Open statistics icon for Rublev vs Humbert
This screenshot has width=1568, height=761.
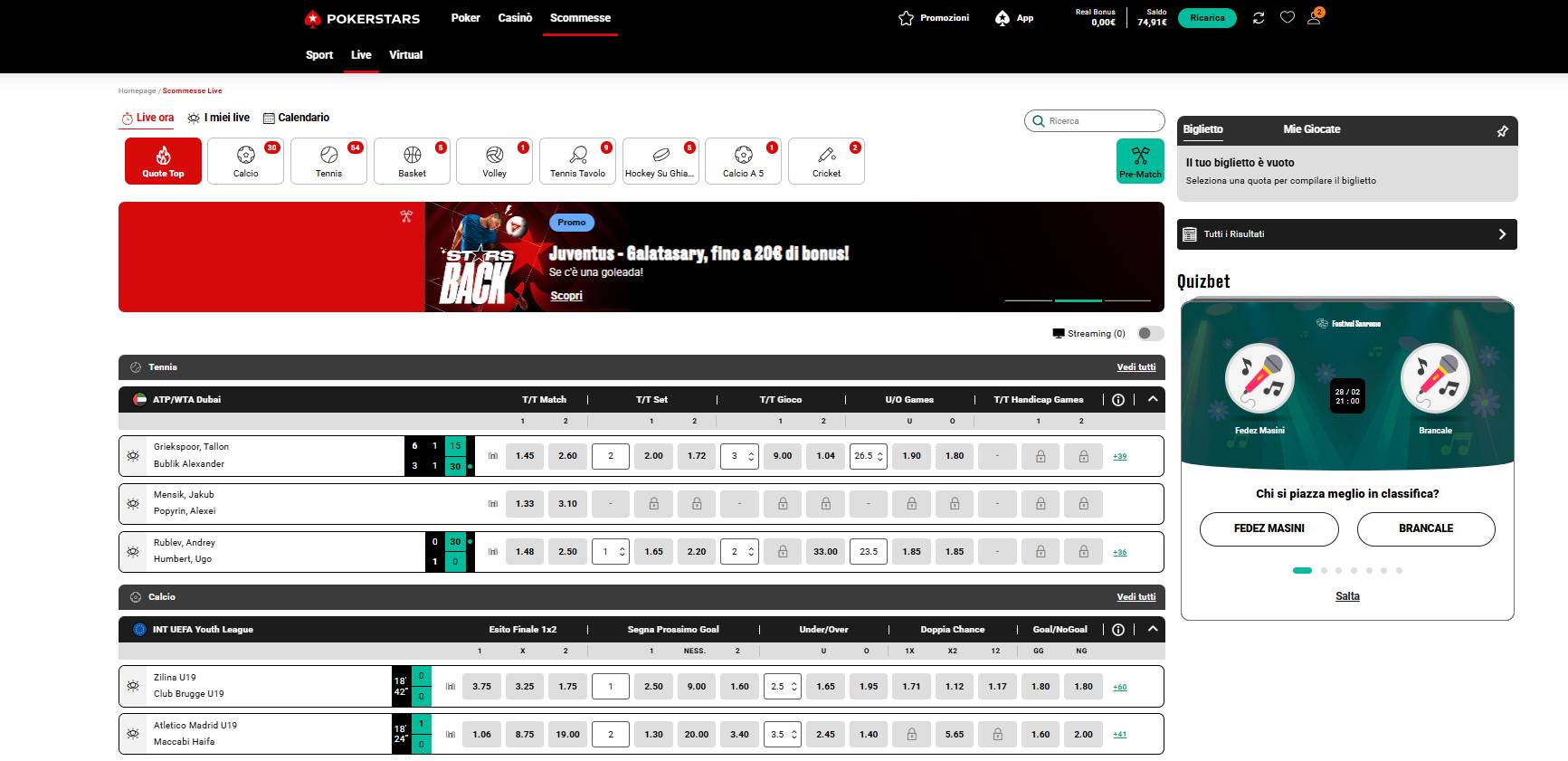[493, 552]
